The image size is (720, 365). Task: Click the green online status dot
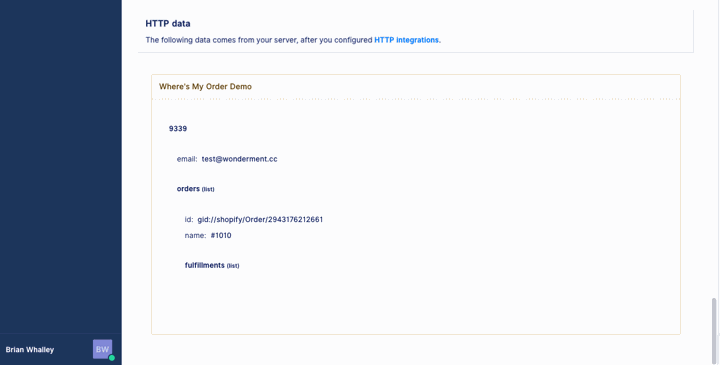tap(112, 358)
